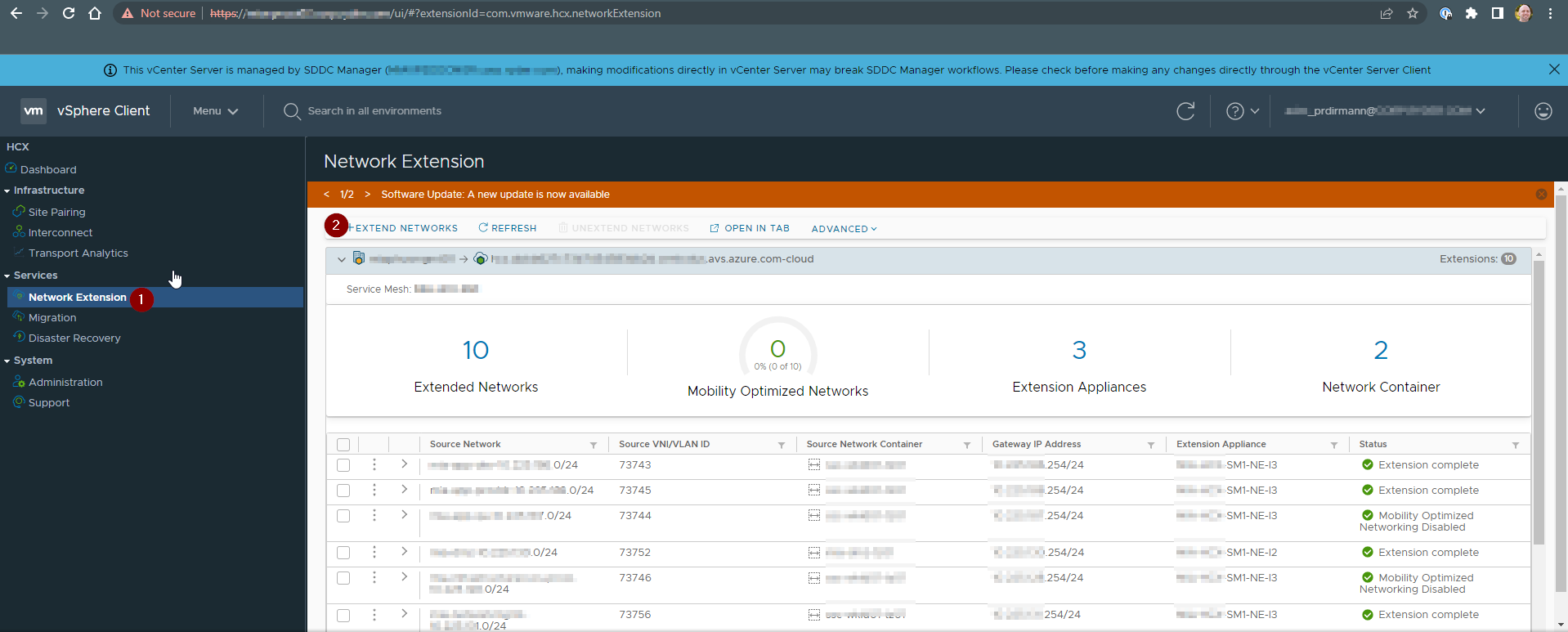Click the search in all environments field
This screenshot has height=632, width=1568.
tap(374, 111)
